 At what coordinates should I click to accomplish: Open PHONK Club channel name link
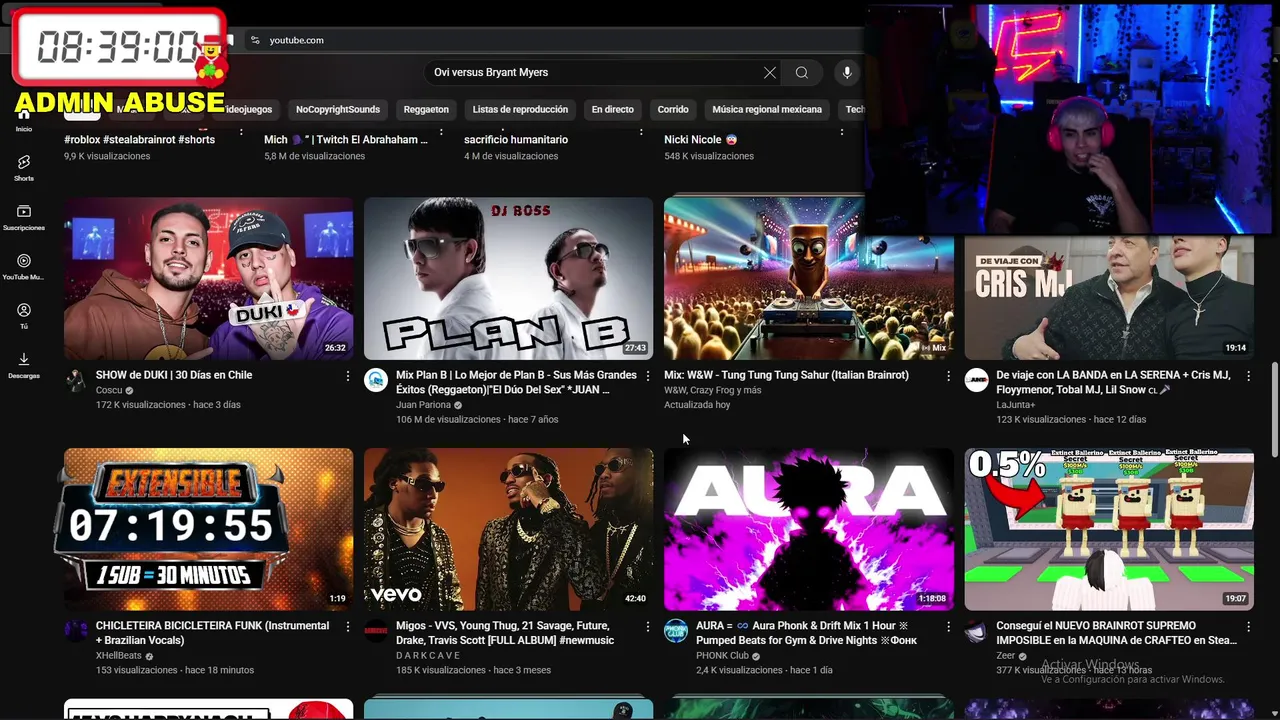(x=722, y=656)
